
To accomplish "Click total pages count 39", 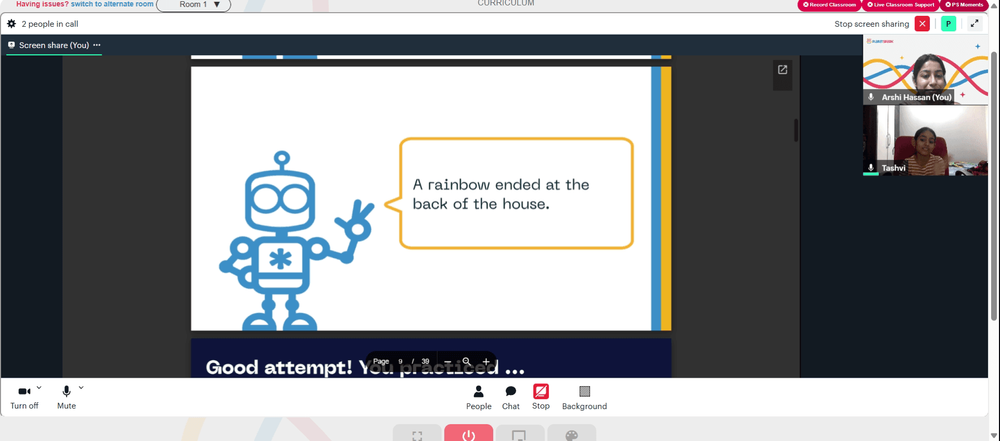I will (x=425, y=362).
